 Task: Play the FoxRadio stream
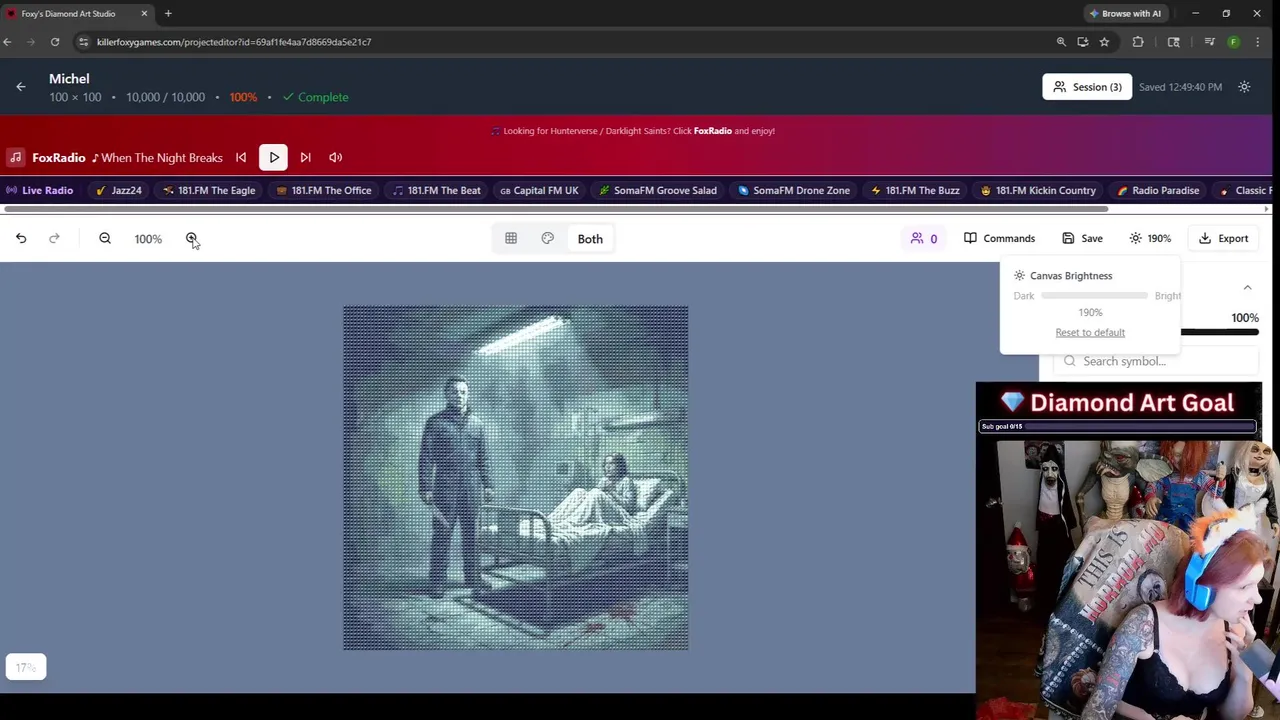(274, 157)
